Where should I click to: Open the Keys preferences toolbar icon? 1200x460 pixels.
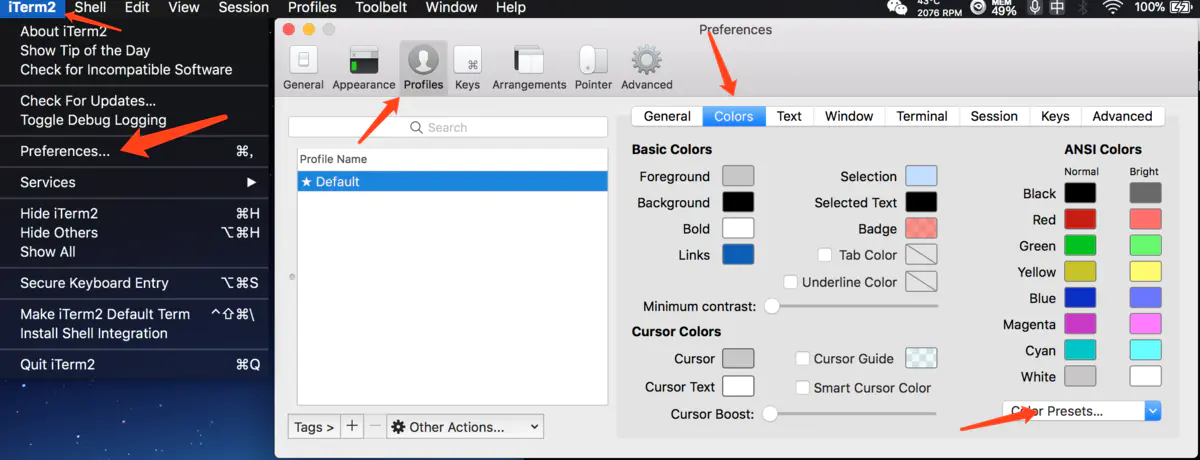point(467,67)
